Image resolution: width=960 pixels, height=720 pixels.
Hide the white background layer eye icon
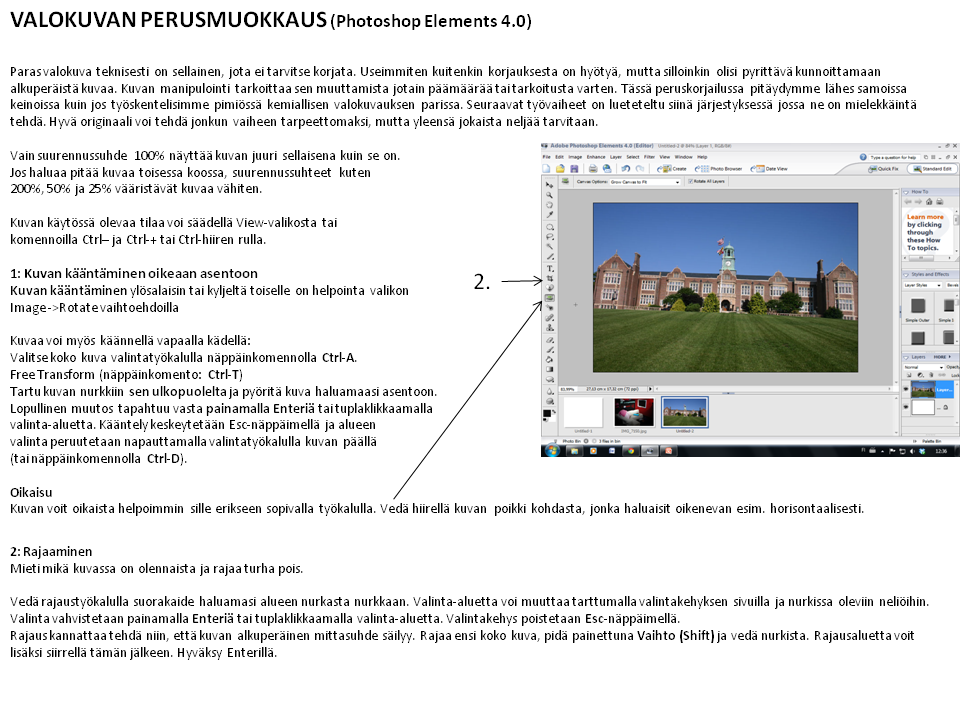tap(906, 407)
